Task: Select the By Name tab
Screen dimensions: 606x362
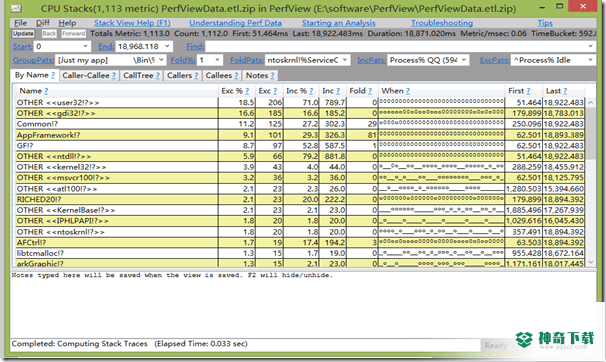Action: pos(34,75)
